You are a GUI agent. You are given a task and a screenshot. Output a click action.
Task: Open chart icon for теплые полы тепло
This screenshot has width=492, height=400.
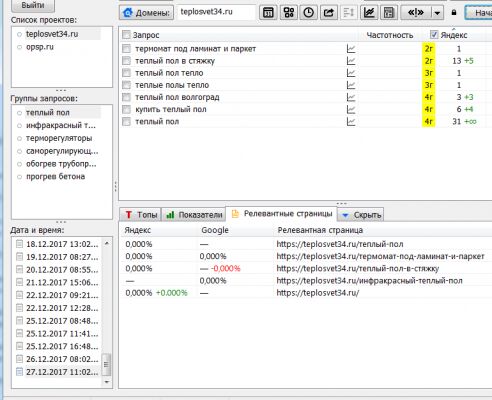tap(351, 85)
